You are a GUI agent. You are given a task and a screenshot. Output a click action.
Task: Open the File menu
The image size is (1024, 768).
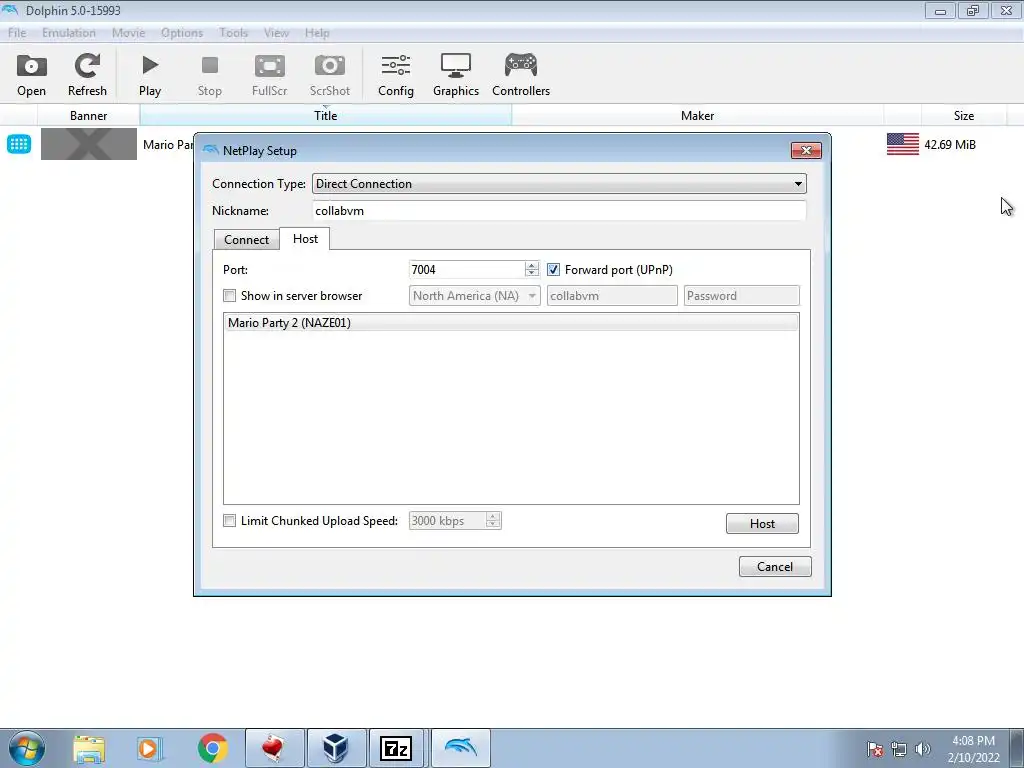17,33
